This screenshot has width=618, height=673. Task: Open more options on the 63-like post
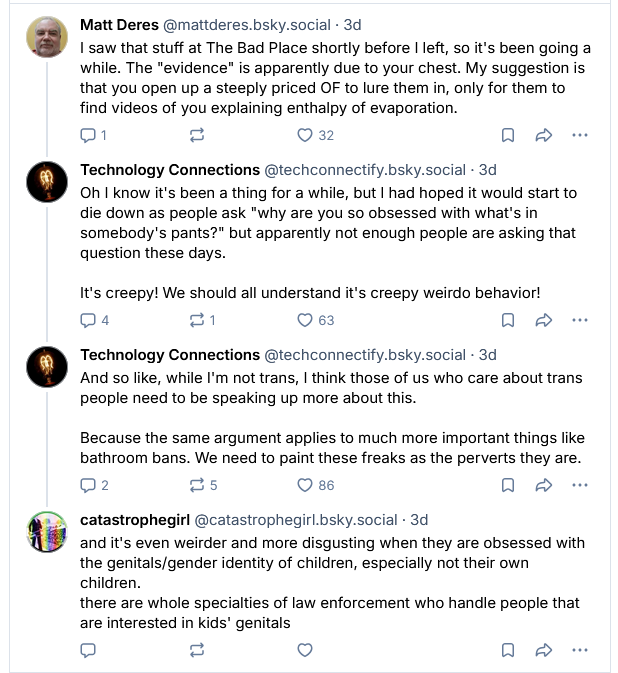(x=580, y=320)
